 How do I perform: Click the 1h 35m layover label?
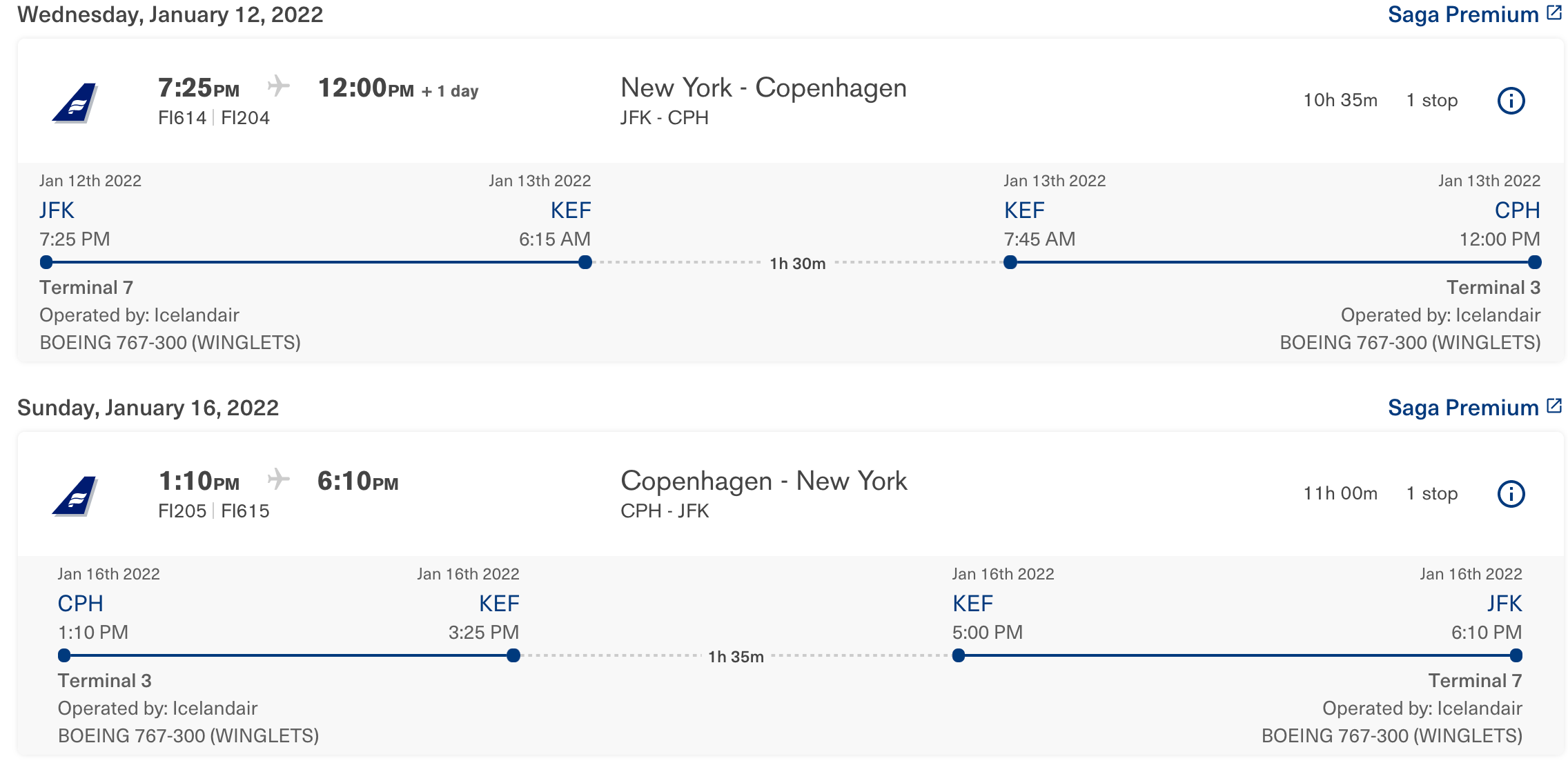coord(736,657)
